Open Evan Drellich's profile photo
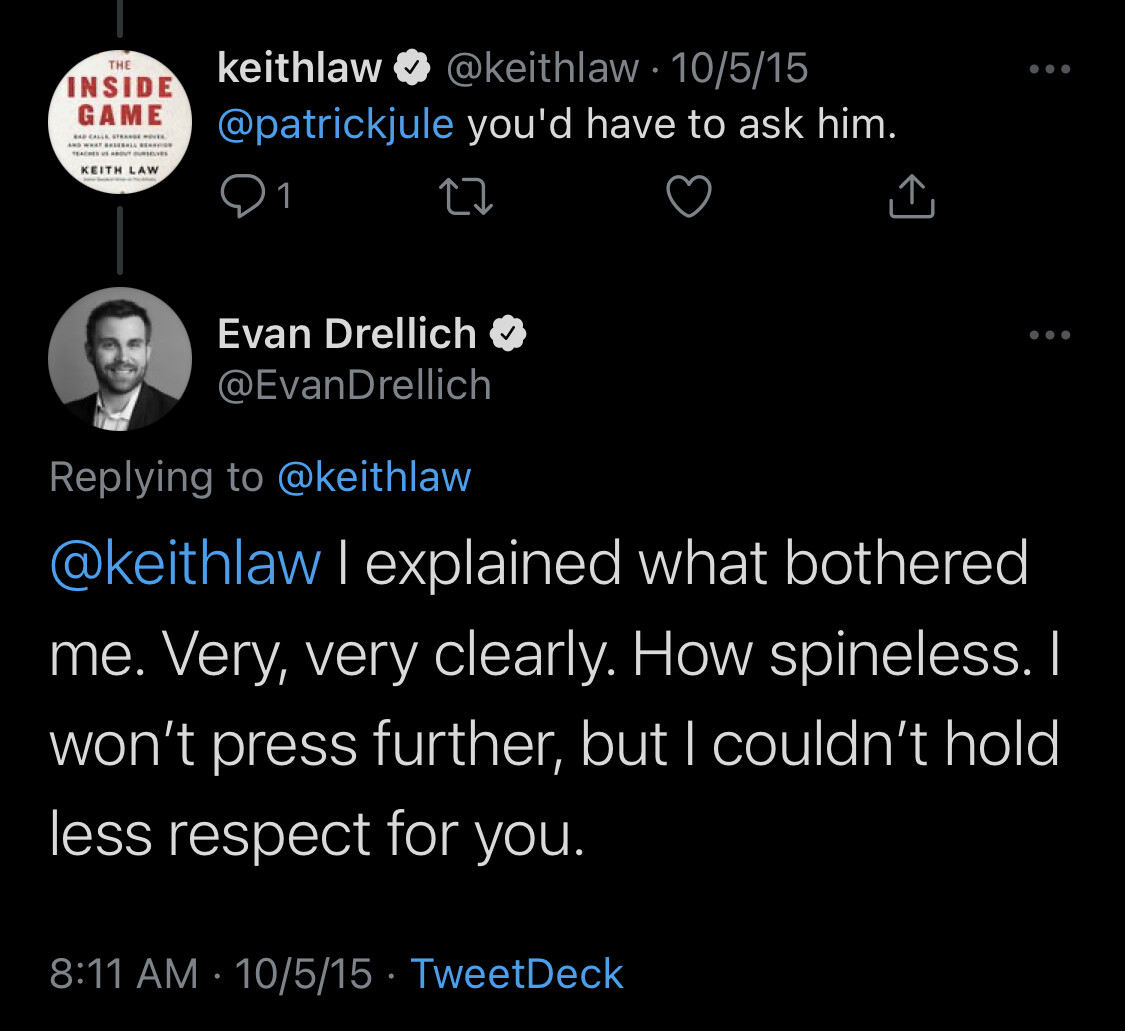 [120, 359]
